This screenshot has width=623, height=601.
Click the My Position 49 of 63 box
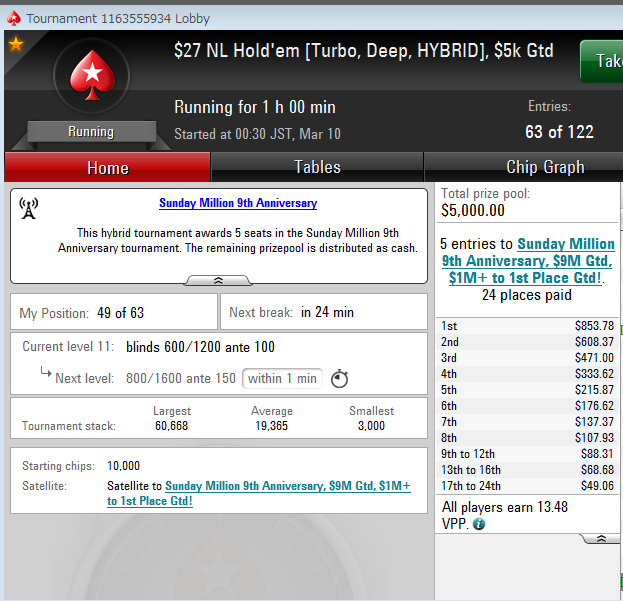pyautogui.click(x=114, y=312)
